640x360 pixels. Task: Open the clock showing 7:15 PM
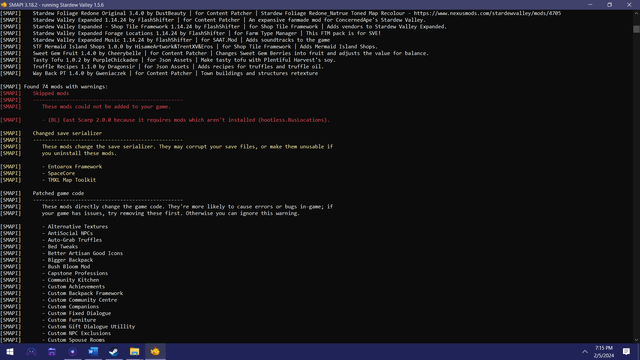pos(604,351)
